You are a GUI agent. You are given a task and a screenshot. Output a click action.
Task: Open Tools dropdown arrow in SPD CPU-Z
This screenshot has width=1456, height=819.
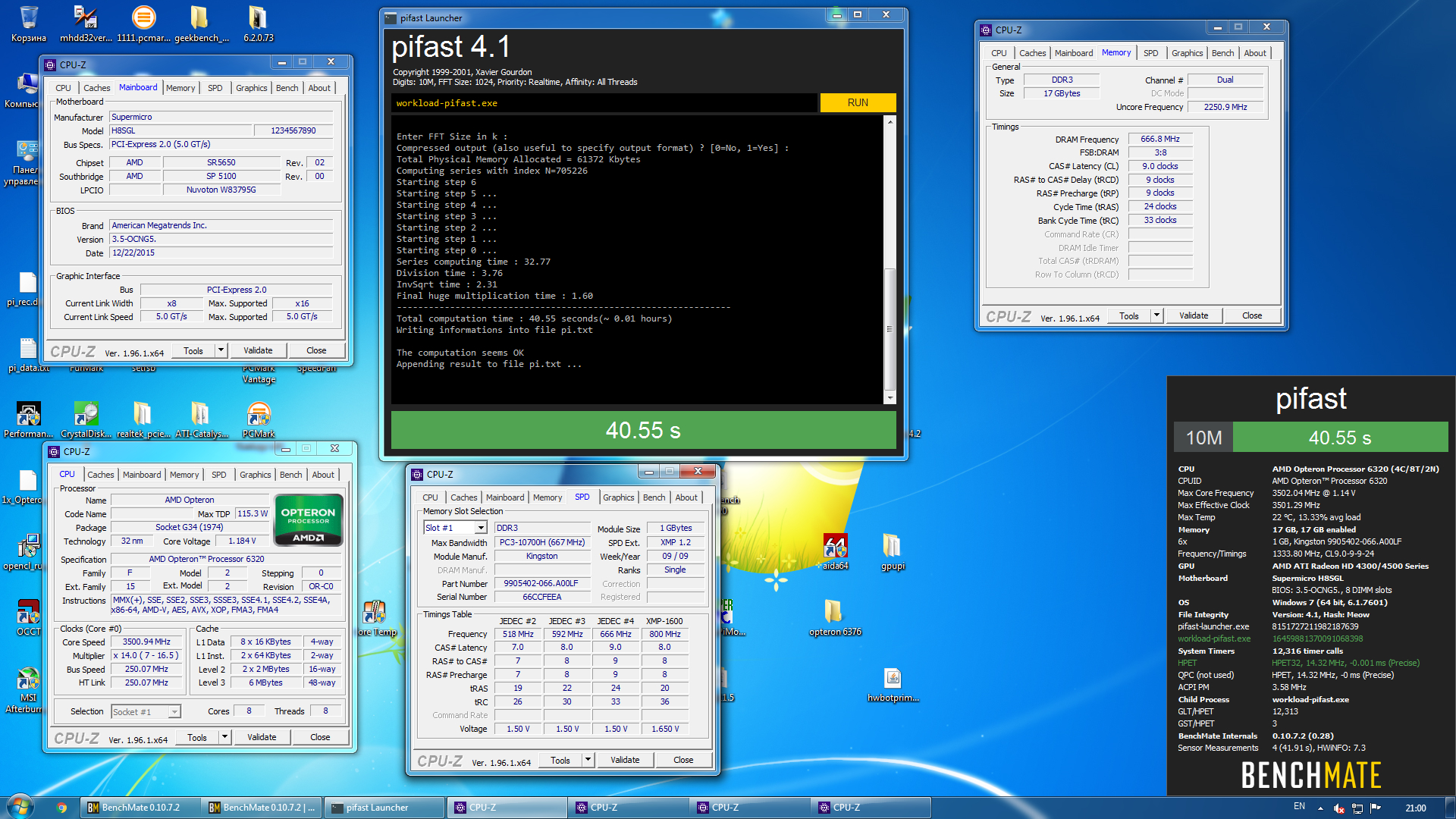[x=588, y=760]
